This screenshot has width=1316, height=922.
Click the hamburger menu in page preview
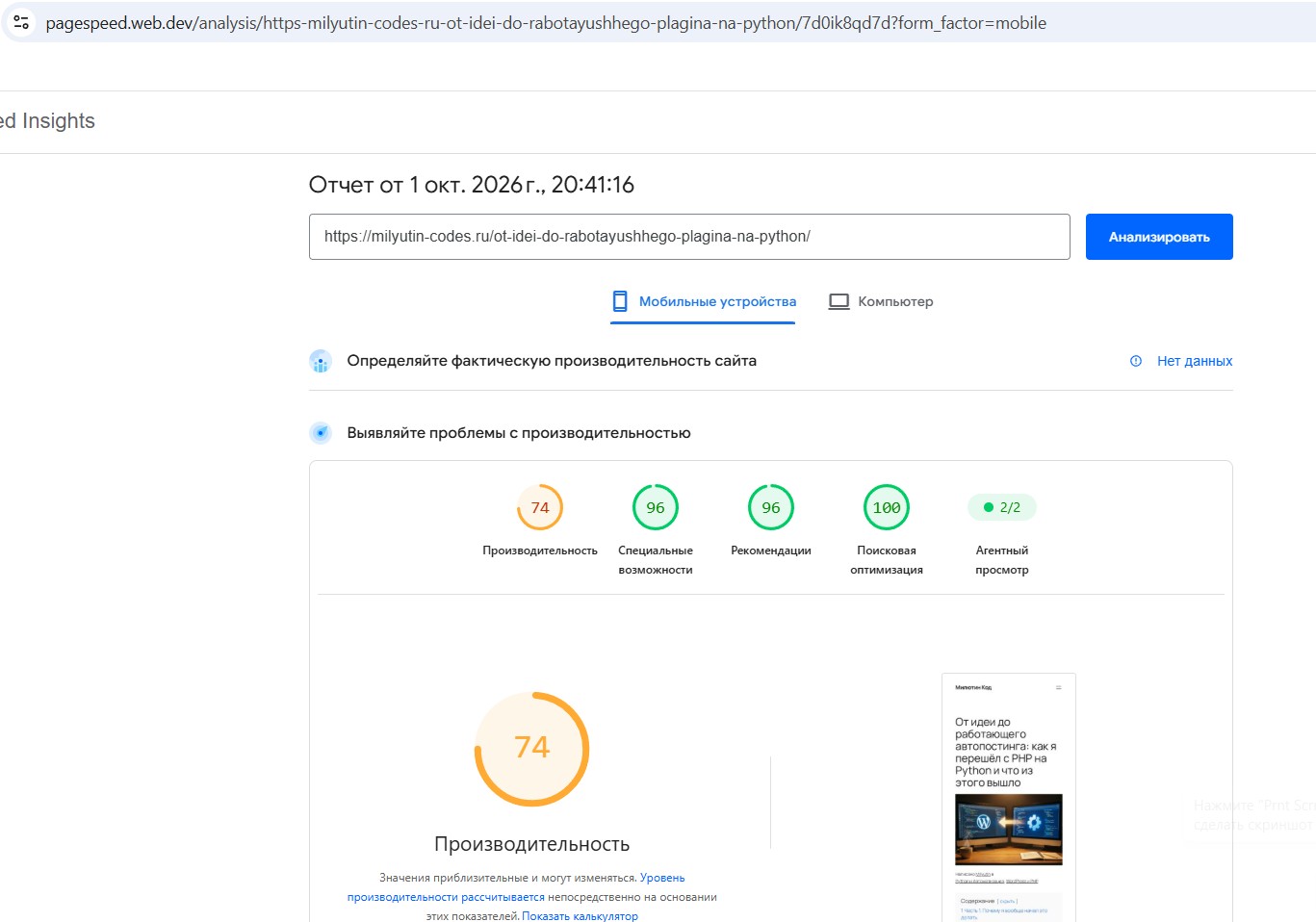point(1059,687)
